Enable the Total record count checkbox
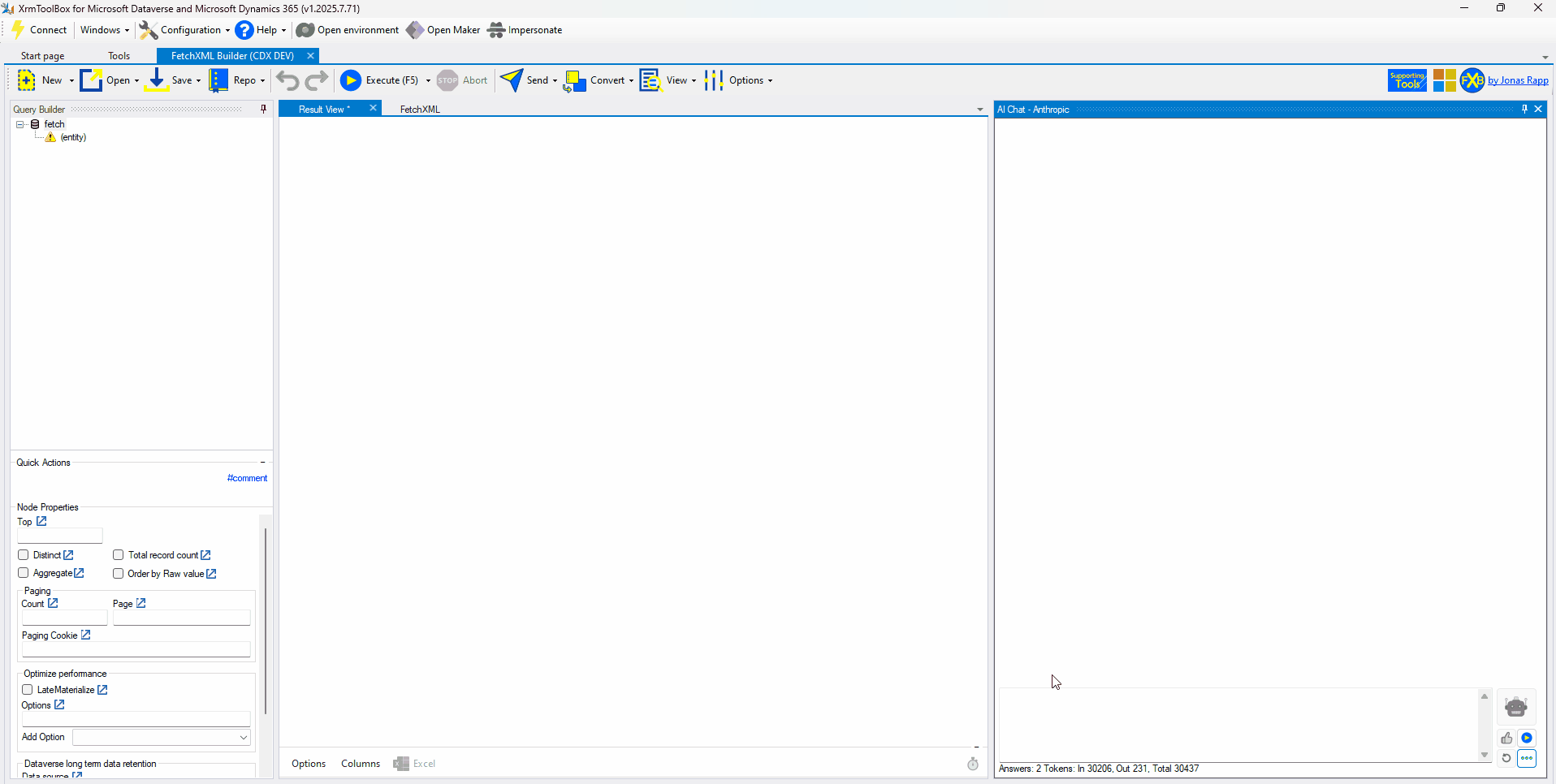The height and width of the screenshot is (784, 1556). pyautogui.click(x=119, y=555)
